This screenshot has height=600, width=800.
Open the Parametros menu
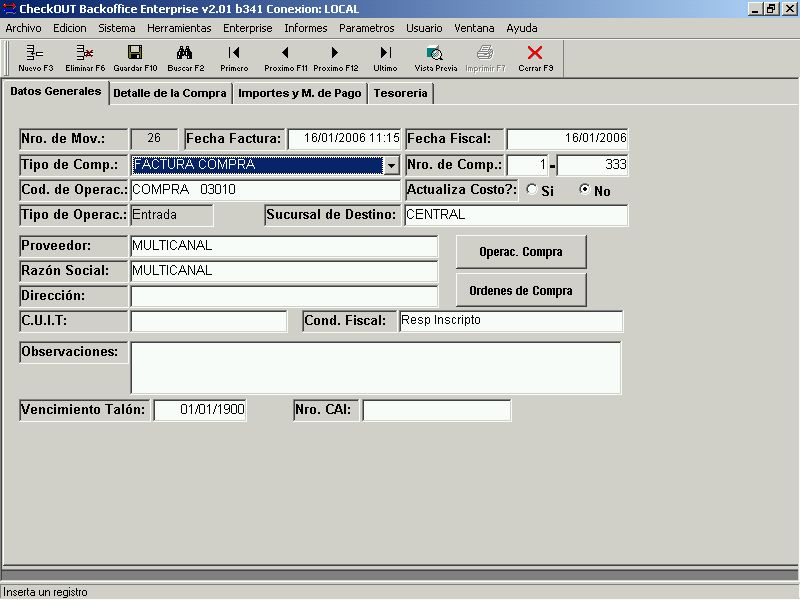367,28
